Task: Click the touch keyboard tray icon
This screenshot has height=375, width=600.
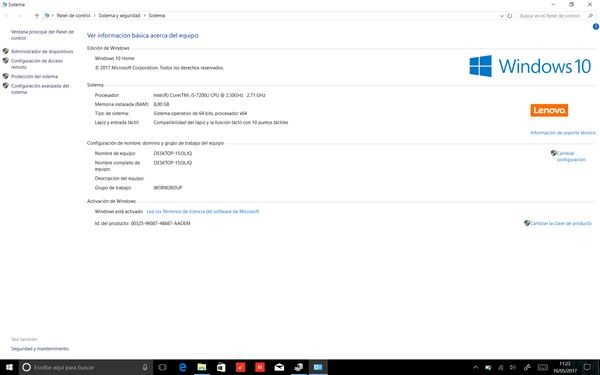Action: 543,367
